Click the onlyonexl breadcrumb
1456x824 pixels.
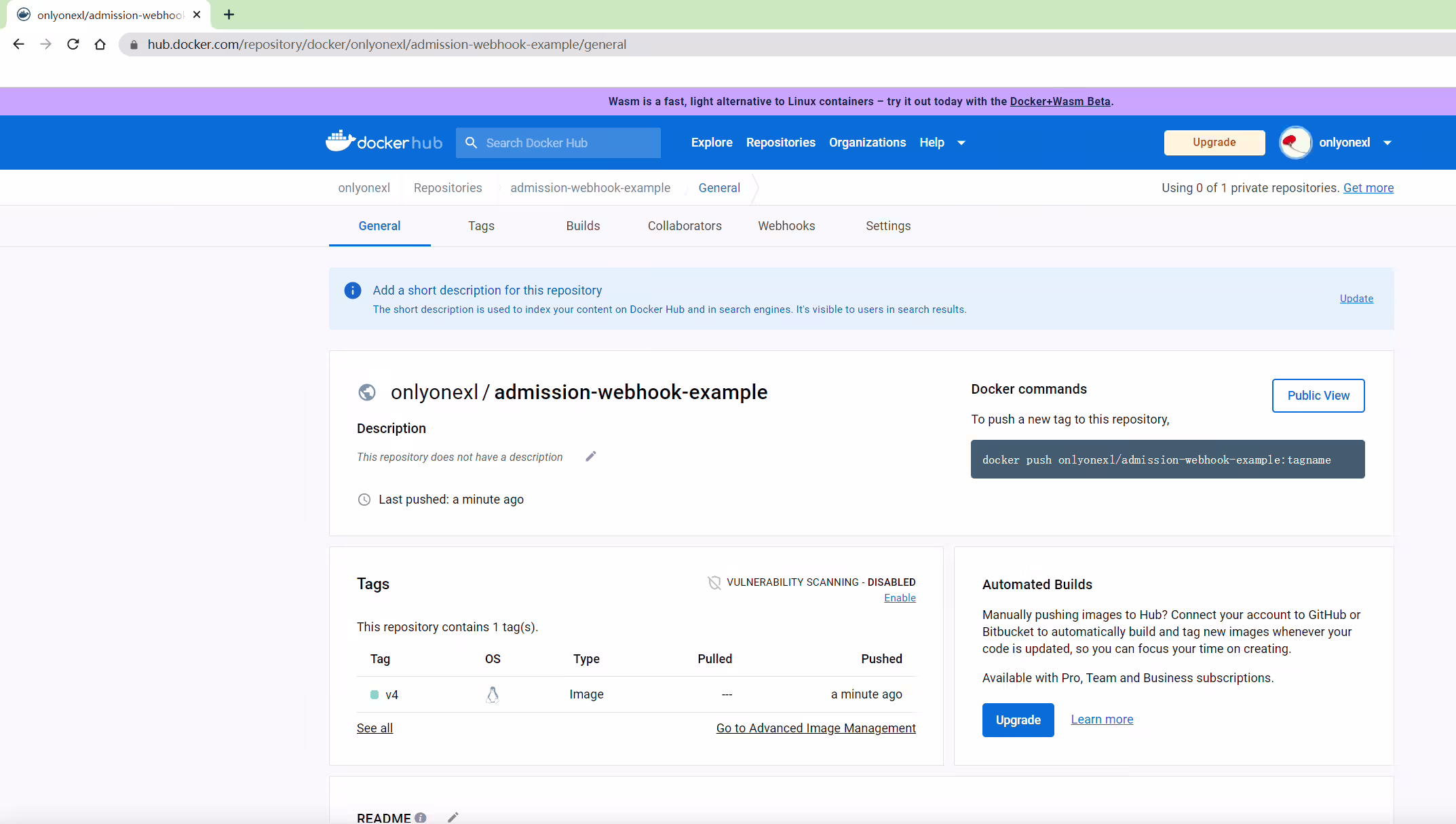pos(364,188)
